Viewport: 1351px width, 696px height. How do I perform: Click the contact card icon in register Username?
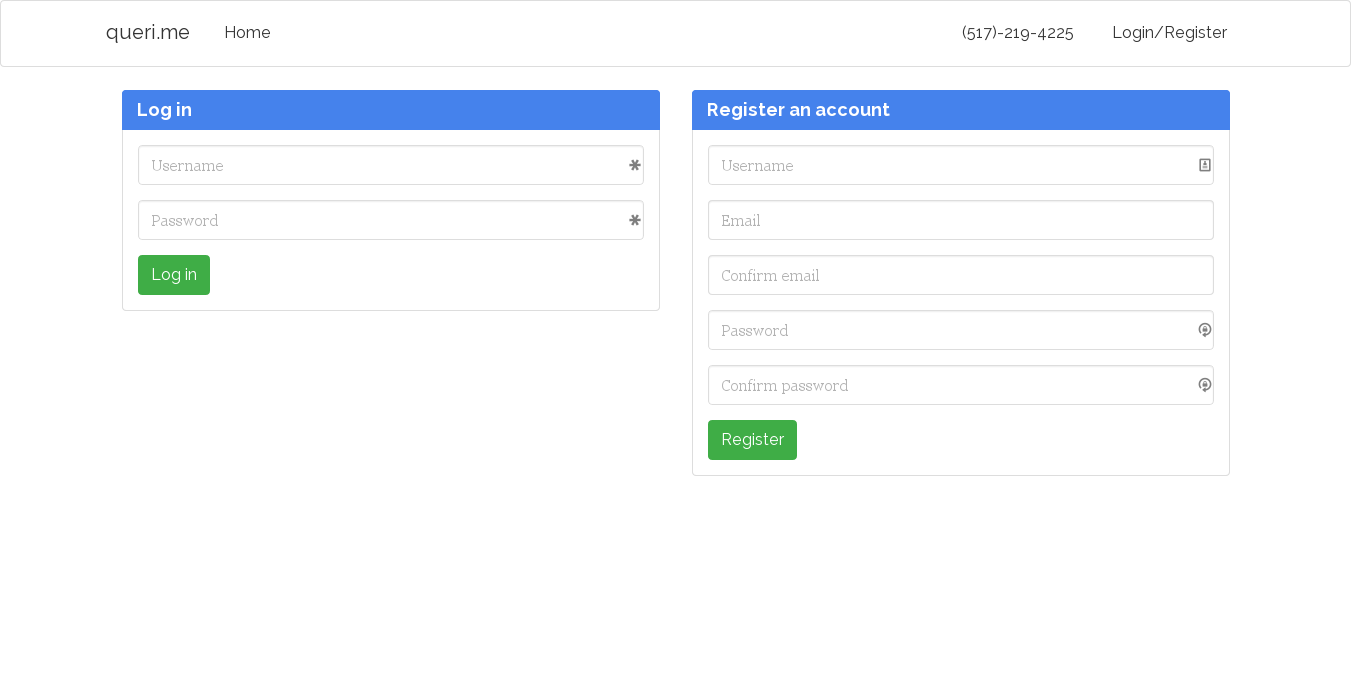pyautogui.click(x=1205, y=165)
